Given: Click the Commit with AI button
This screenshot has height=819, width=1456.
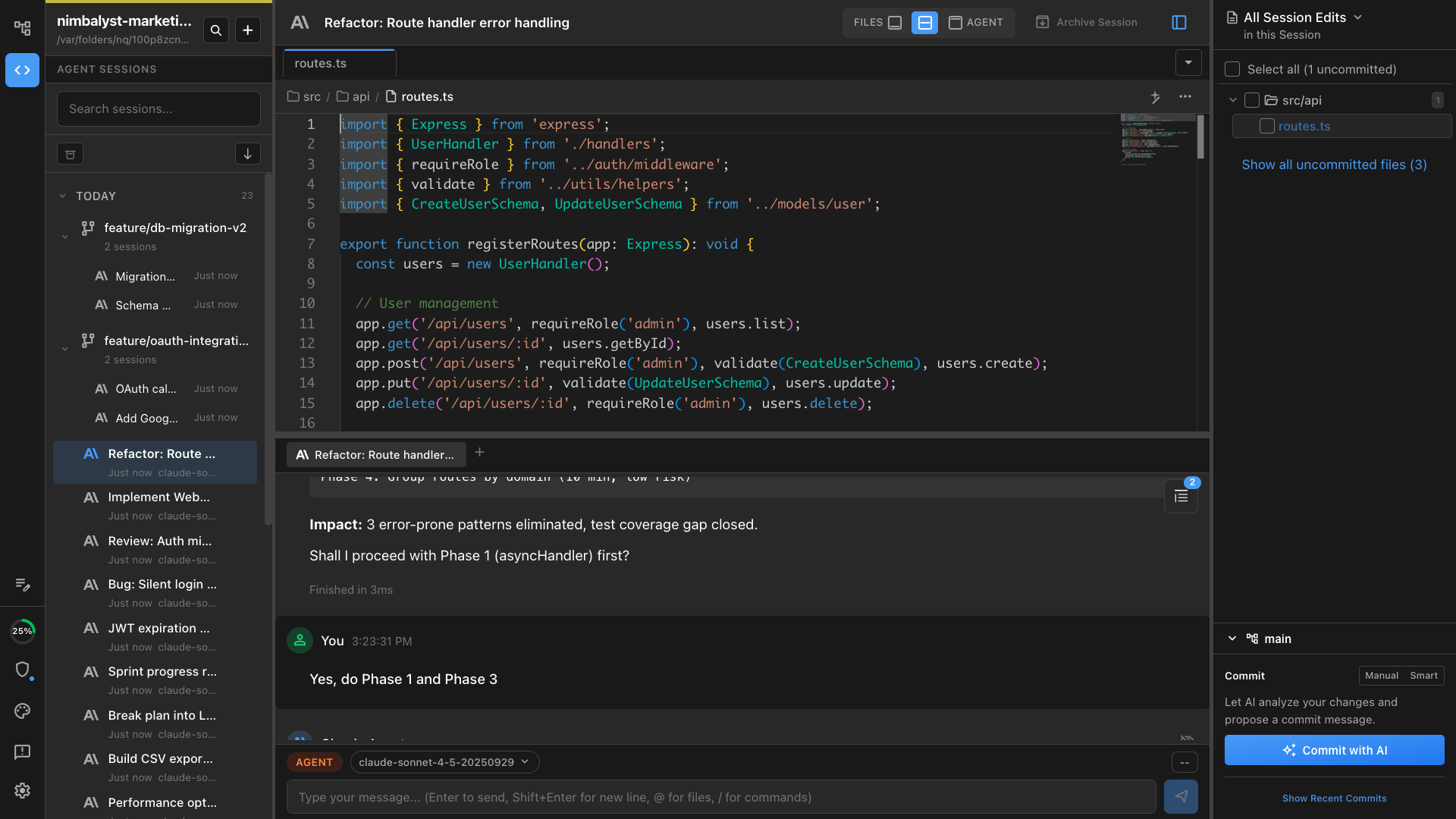Looking at the screenshot, I should tap(1334, 750).
